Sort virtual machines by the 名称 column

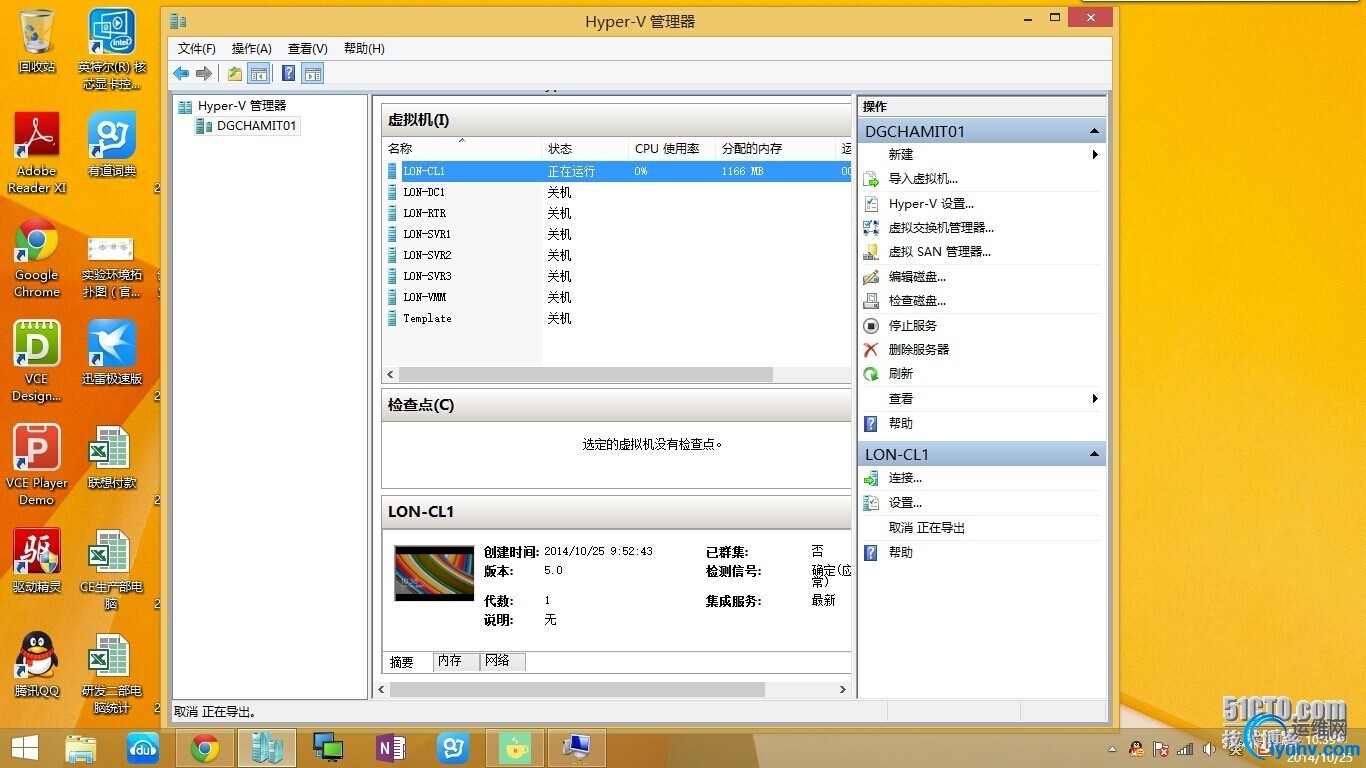click(462, 148)
